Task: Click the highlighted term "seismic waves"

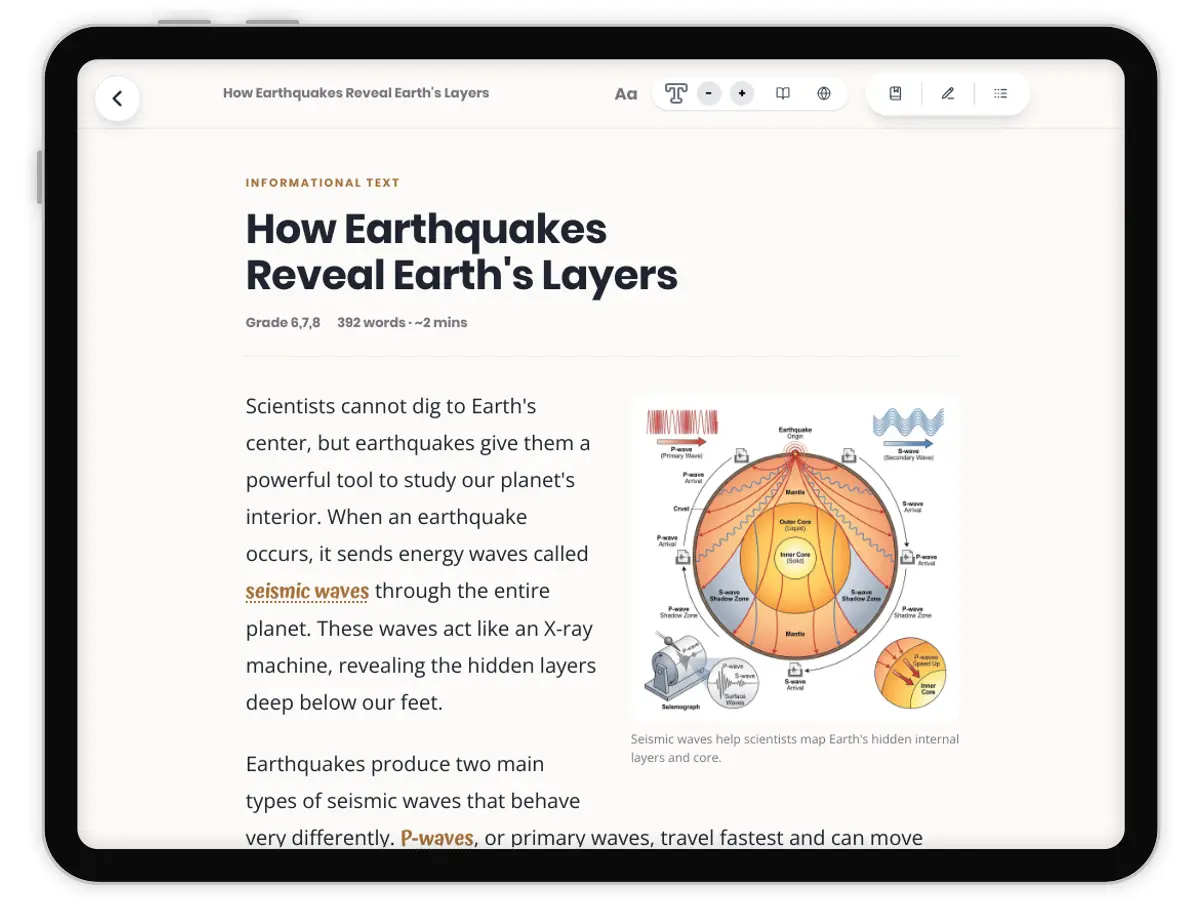Action: [307, 591]
